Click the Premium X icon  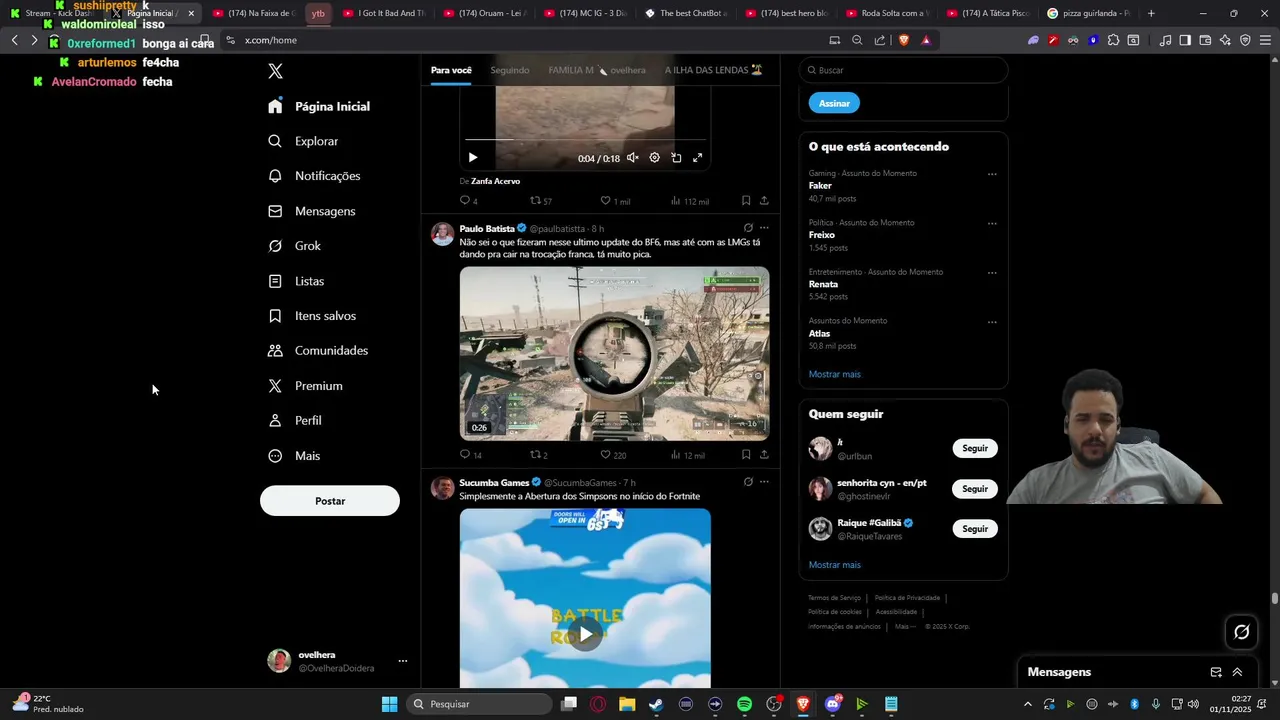(x=275, y=386)
